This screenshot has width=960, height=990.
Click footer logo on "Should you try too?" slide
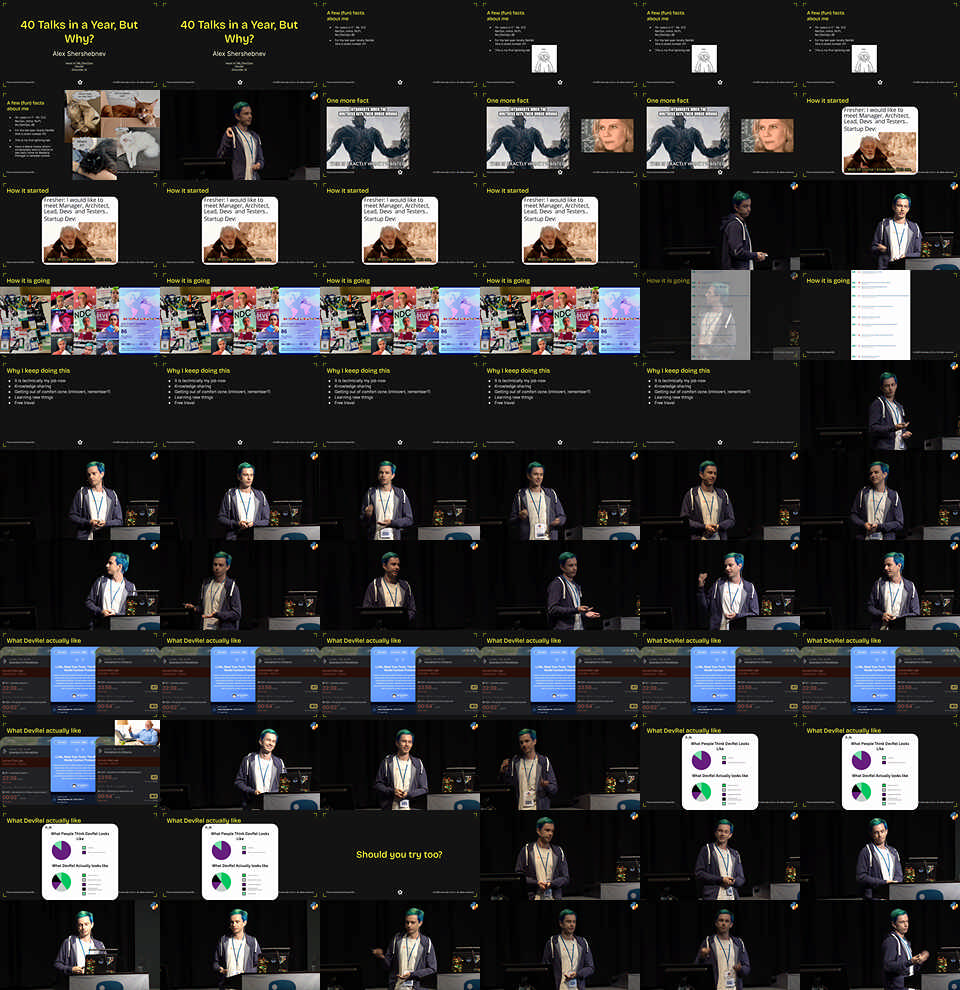pyautogui.click(x=400, y=894)
